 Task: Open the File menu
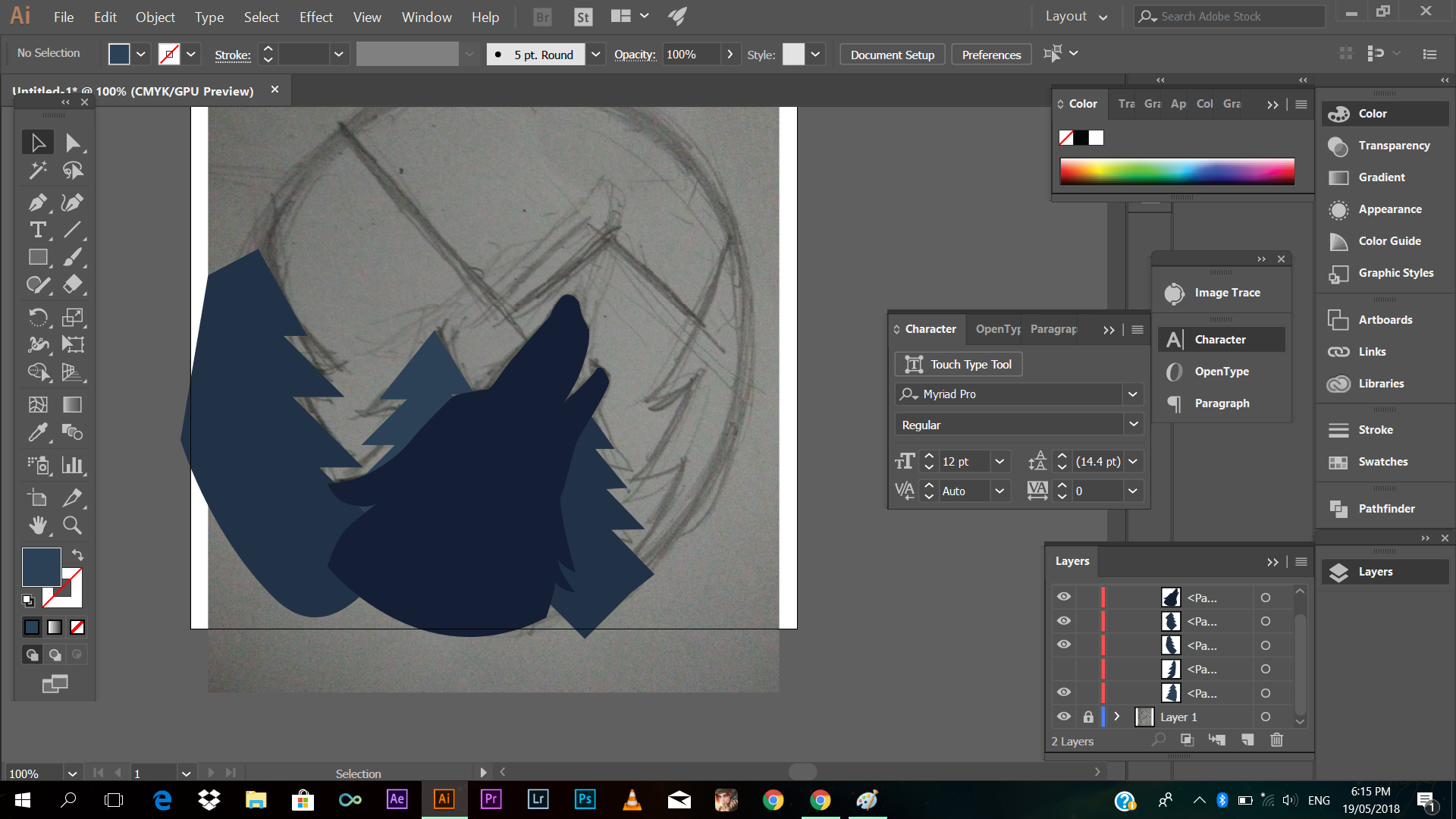64,17
